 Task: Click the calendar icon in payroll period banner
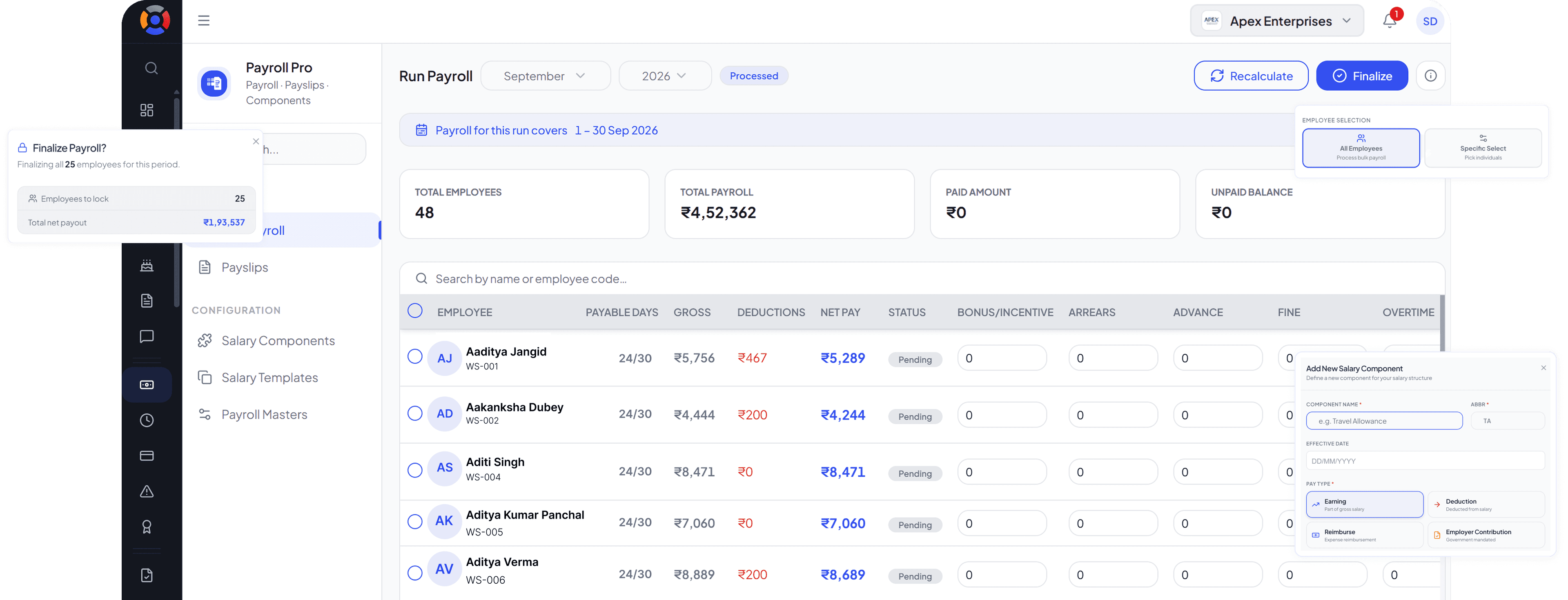click(421, 130)
